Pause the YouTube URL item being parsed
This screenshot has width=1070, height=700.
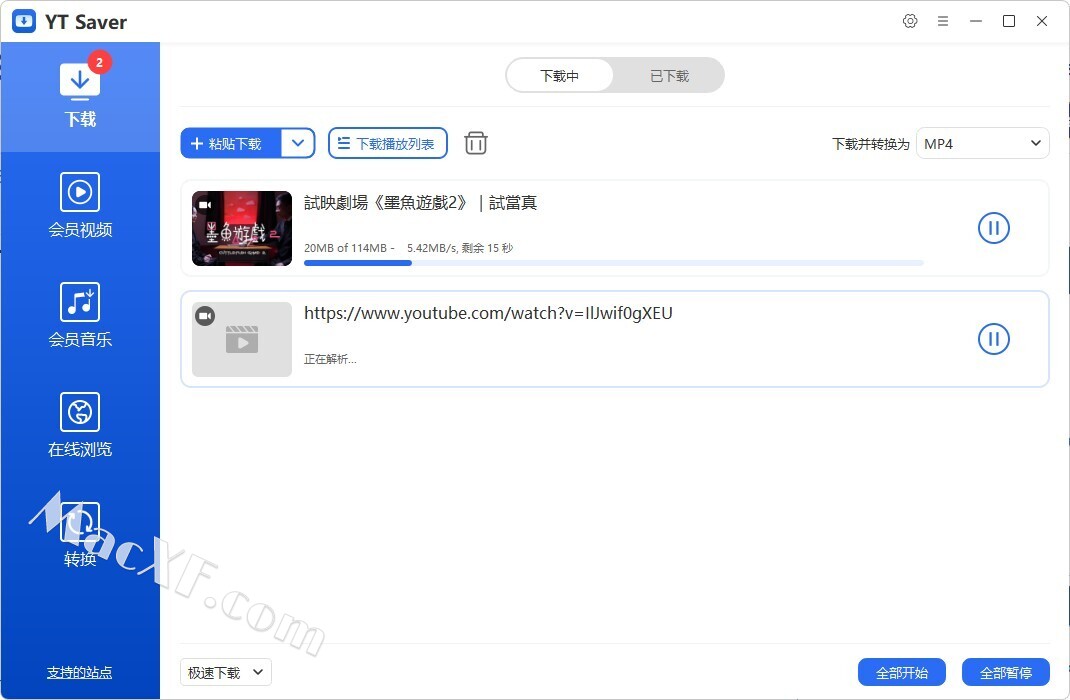pyautogui.click(x=993, y=338)
